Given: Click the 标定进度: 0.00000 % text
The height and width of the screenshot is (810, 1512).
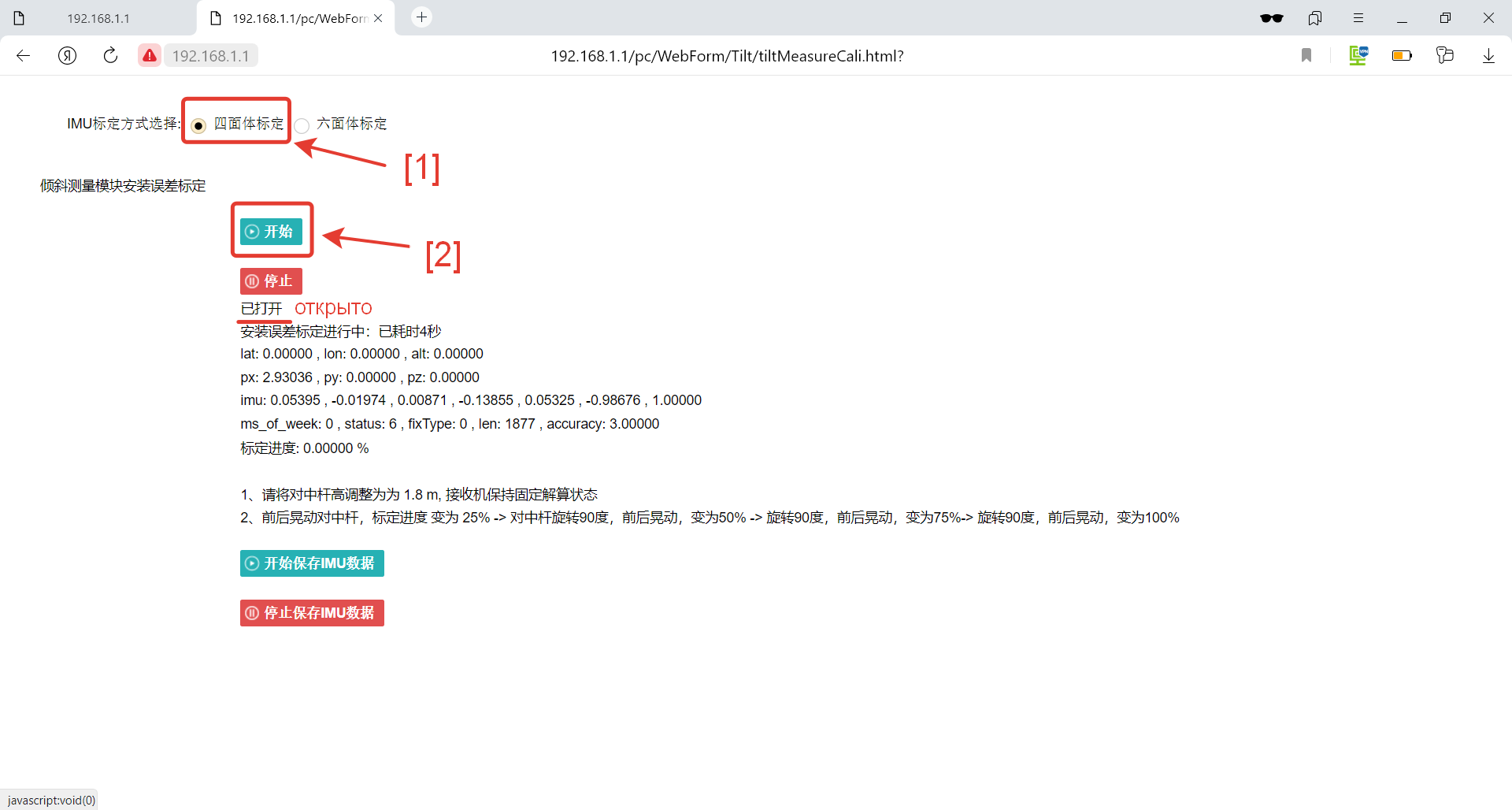Looking at the screenshot, I should click(305, 448).
